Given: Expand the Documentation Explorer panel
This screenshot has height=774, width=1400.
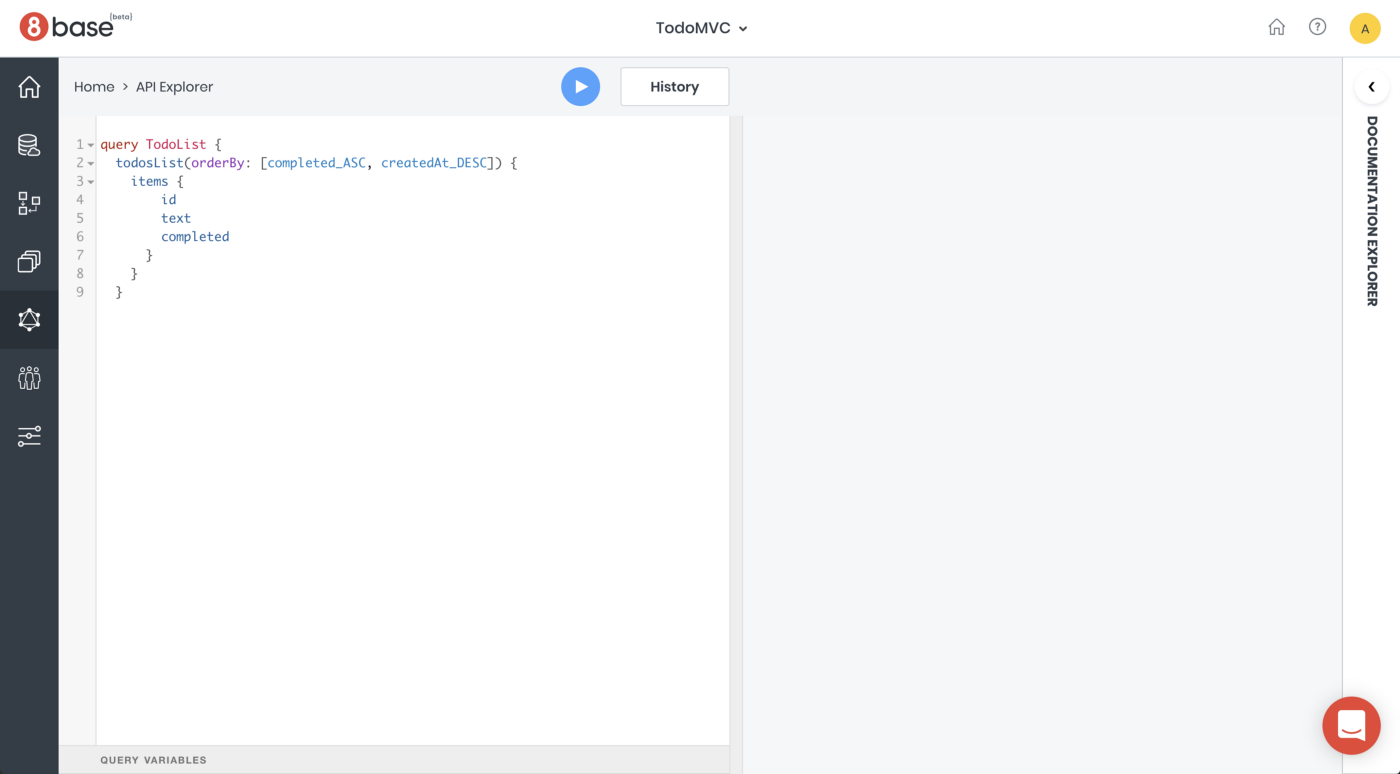Looking at the screenshot, I should 1371,87.
